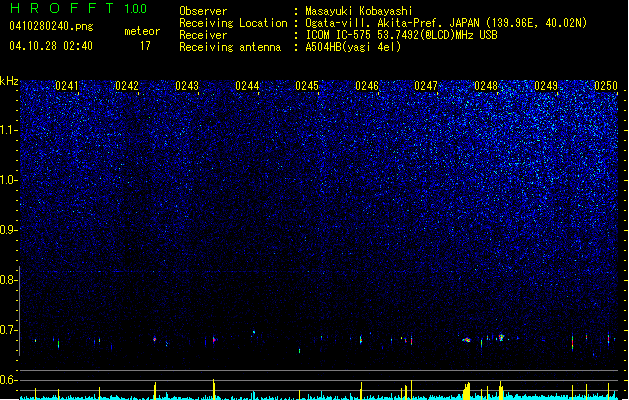Viewport: 629px width, 400px height.
Task: Click the Receiver label
Action: (x=203, y=35)
